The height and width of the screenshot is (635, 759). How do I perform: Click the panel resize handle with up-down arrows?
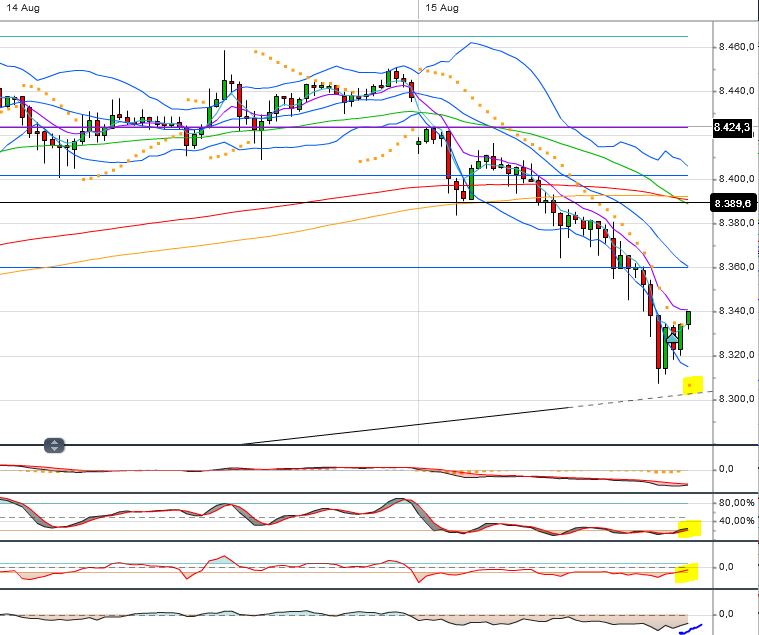pyautogui.click(x=54, y=445)
